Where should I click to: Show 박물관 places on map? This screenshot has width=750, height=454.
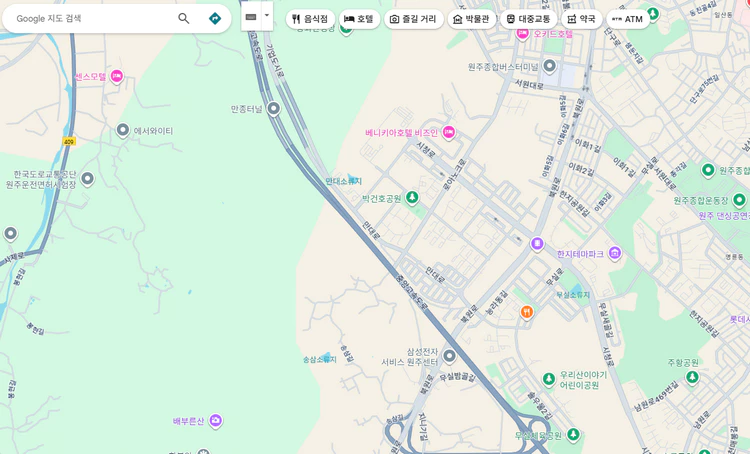pos(471,19)
